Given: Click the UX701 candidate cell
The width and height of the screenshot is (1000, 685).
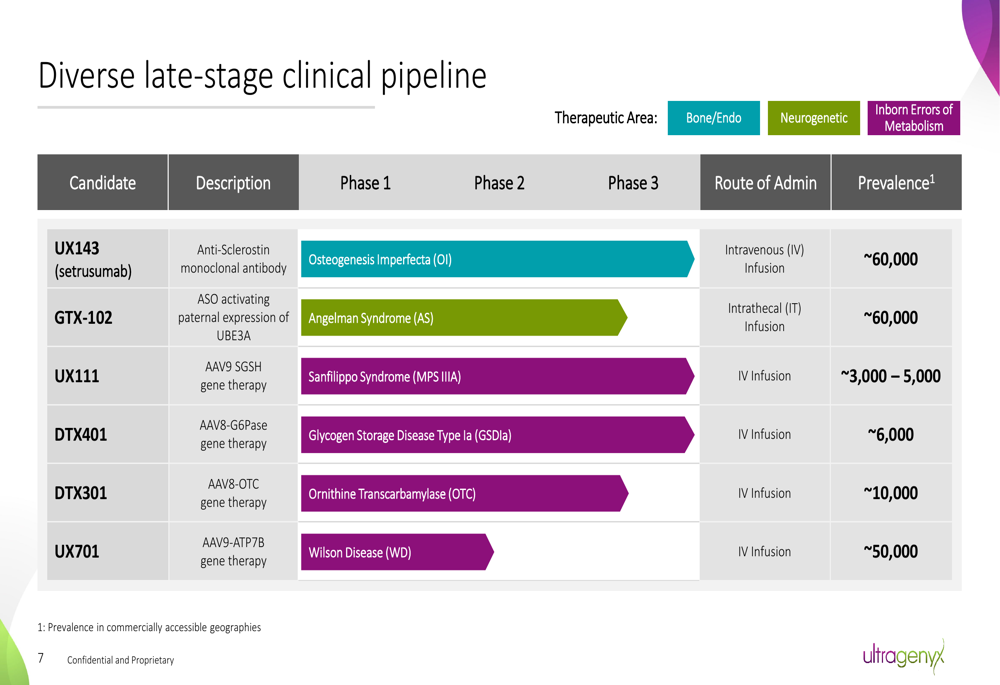Looking at the screenshot, I should click(108, 551).
